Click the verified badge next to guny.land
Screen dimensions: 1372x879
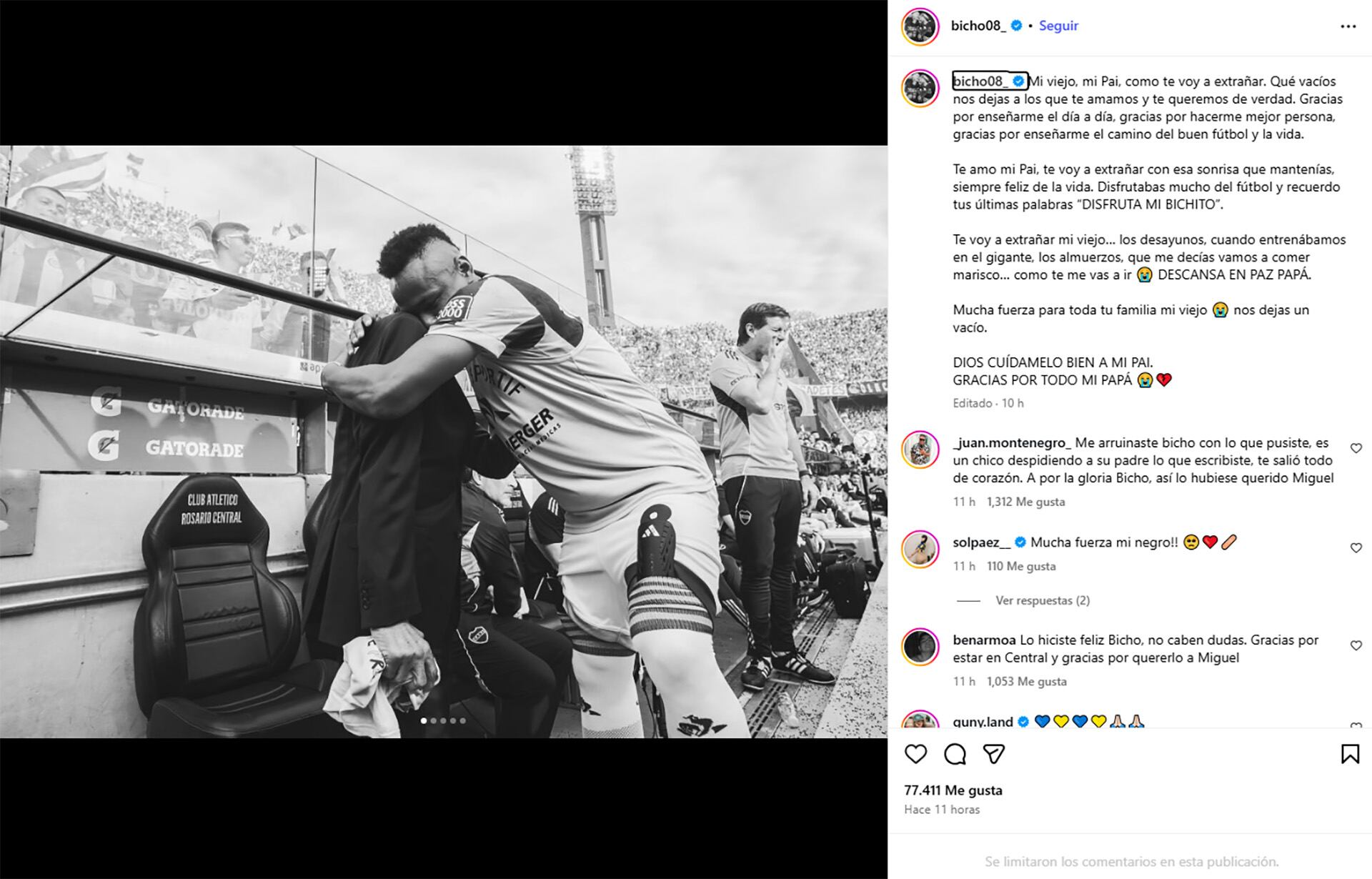point(1025,722)
